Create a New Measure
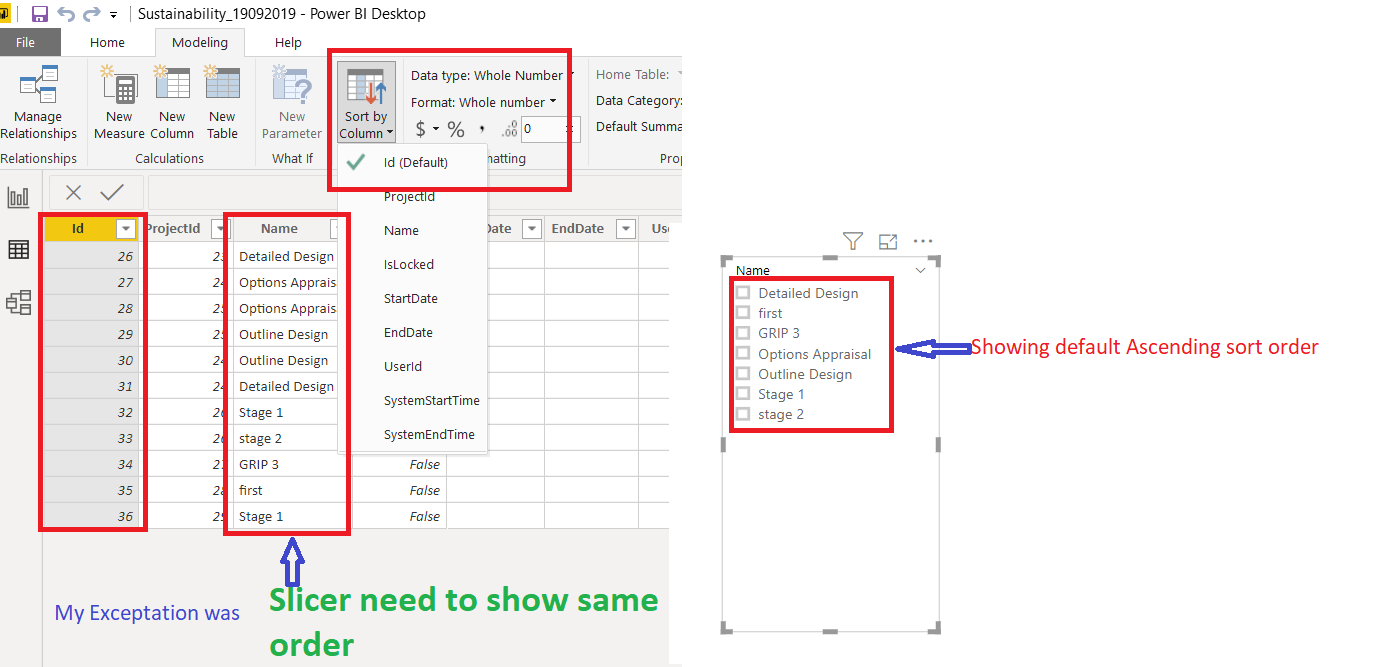The height and width of the screenshot is (667, 1392). (119, 103)
